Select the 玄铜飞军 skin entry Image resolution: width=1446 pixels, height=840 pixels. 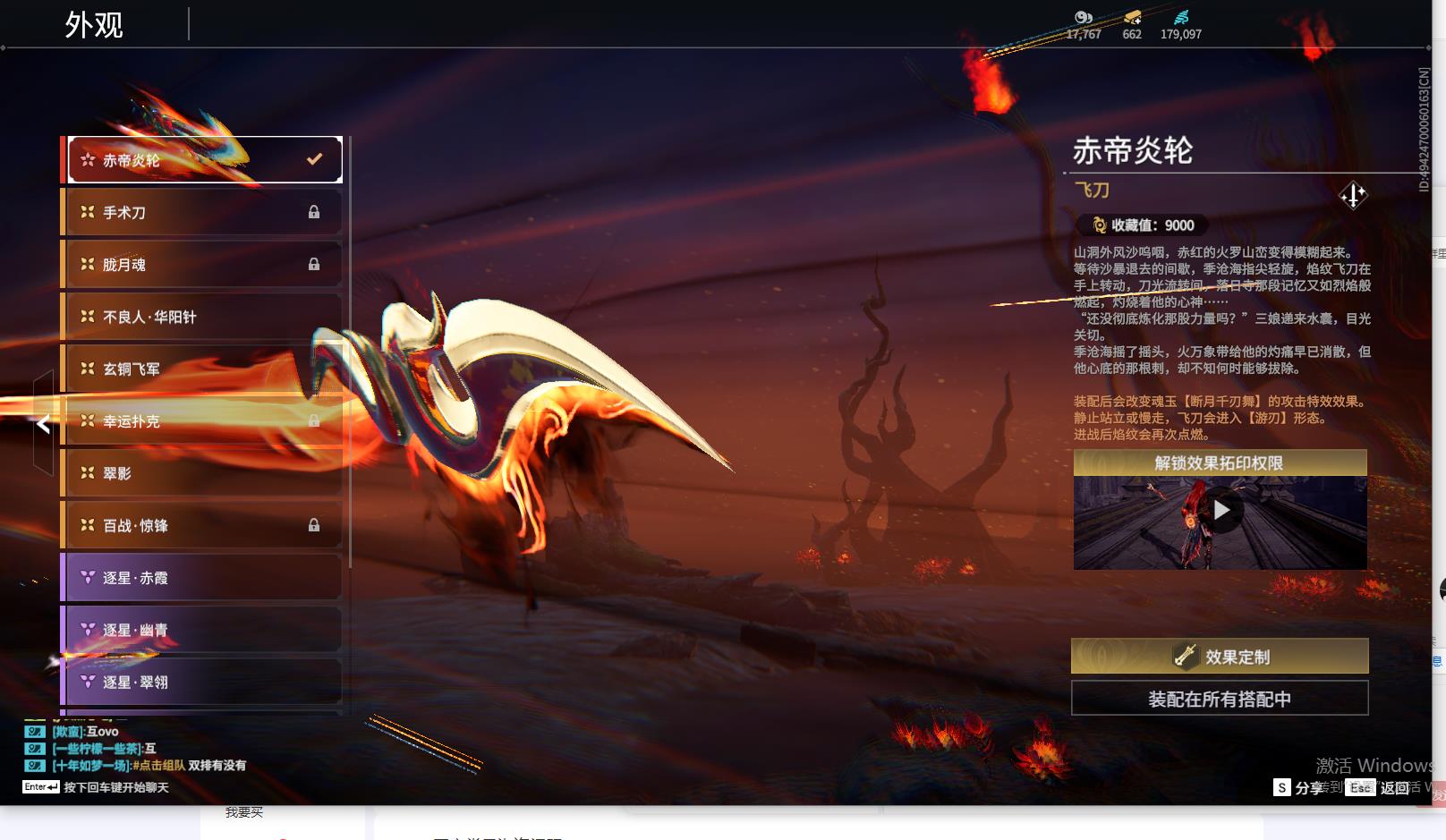(x=201, y=369)
